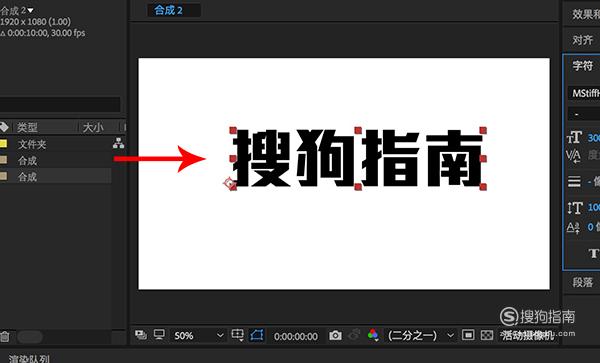The image size is (600, 363).
Task: Toggle the transparency grid icon
Action: click(487, 335)
